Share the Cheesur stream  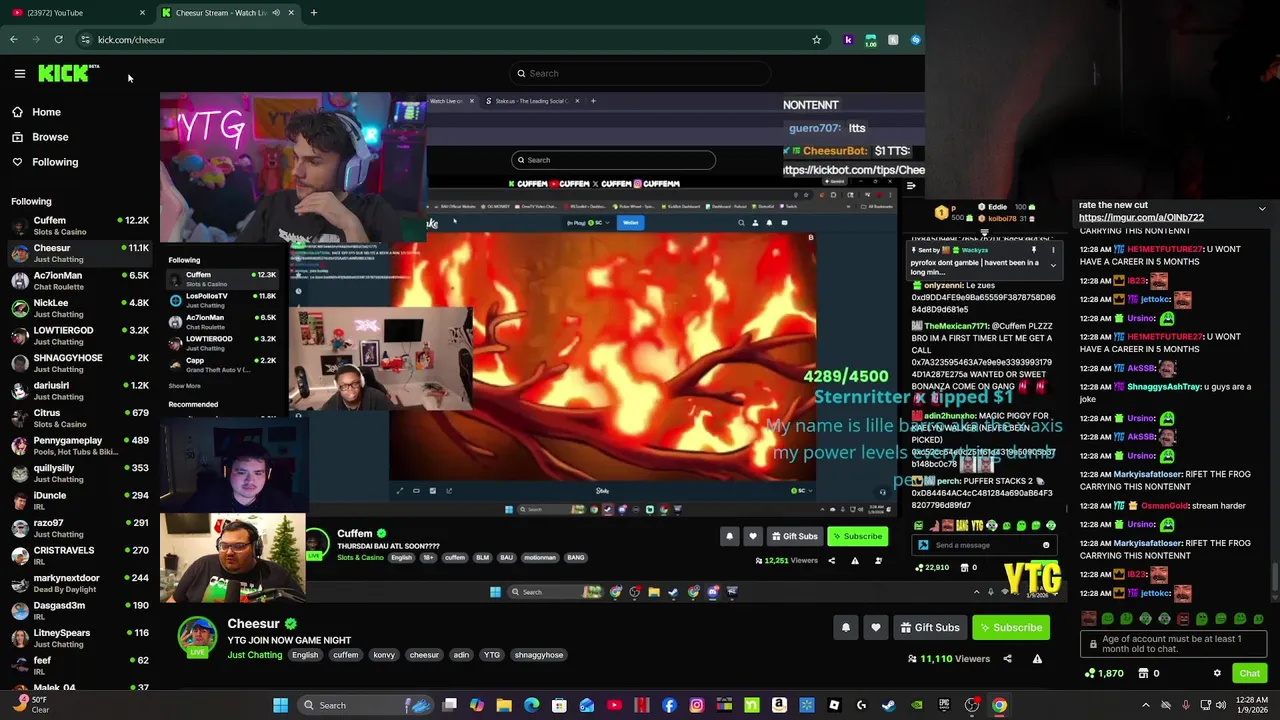tap(1007, 659)
